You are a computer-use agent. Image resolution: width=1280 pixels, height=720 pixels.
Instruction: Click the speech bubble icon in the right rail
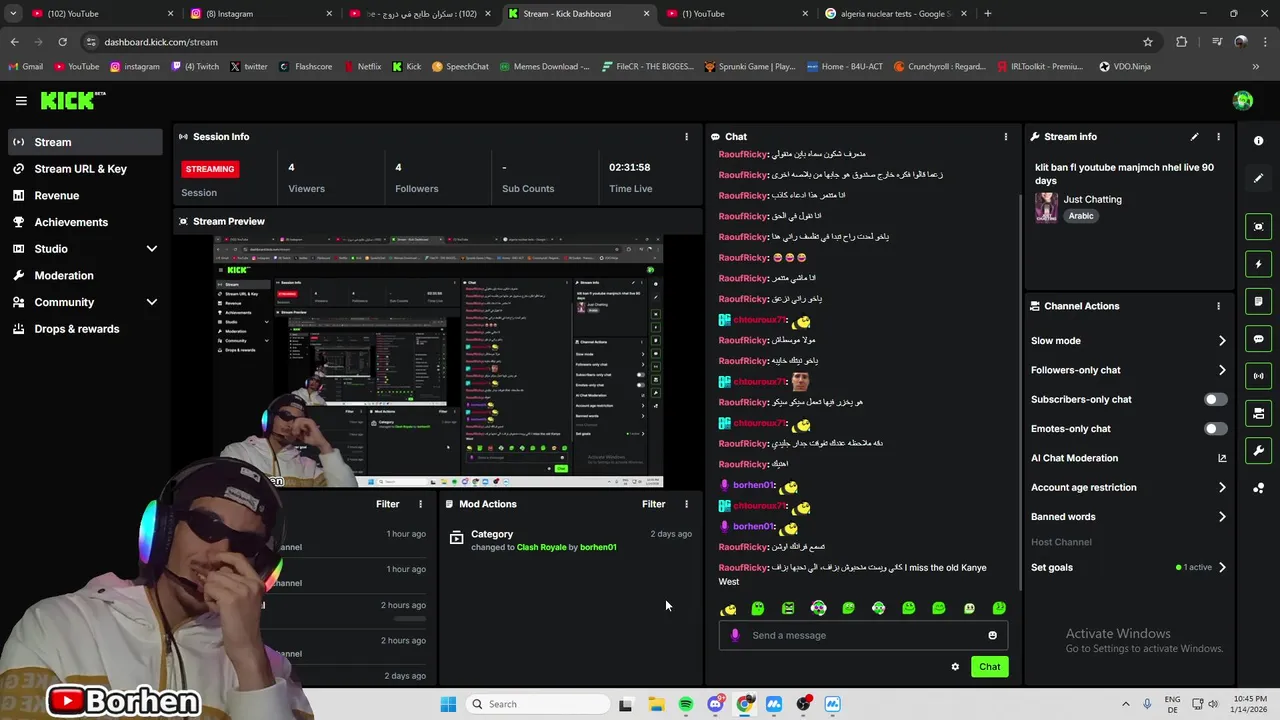click(1258, 339)
